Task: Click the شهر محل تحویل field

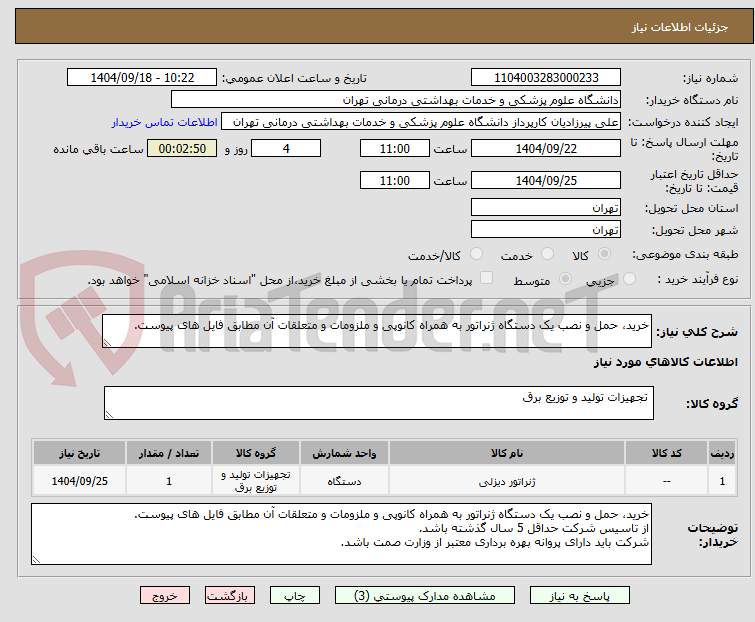Action: tap(546, 230)
